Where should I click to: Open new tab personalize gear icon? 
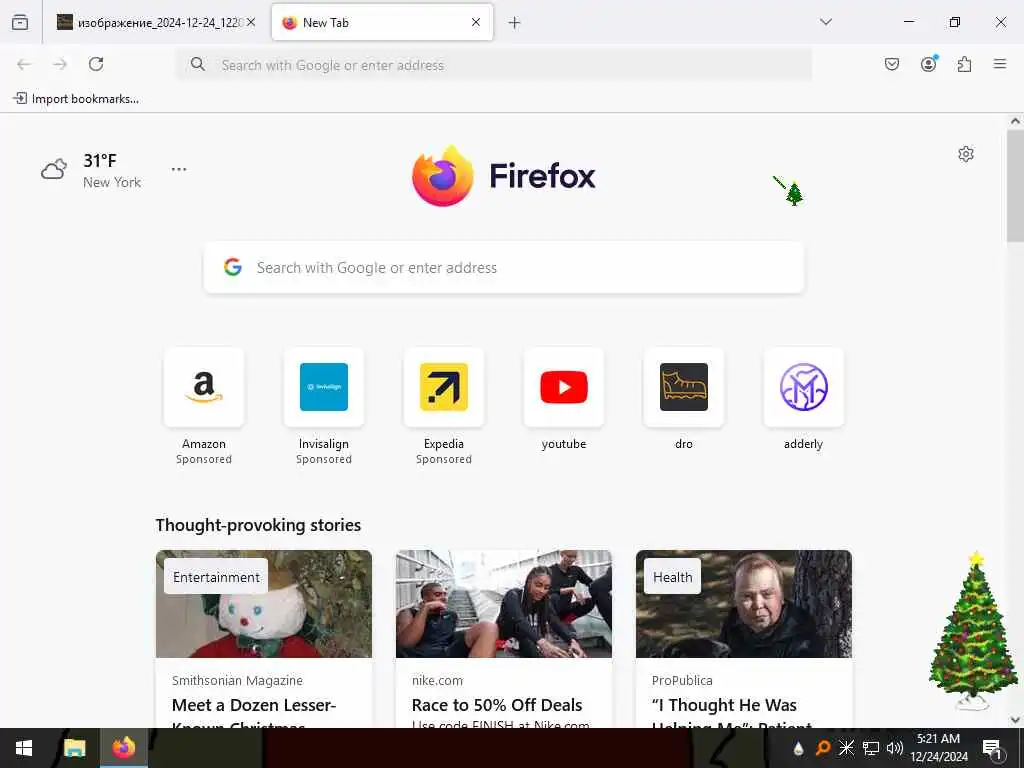[966, 154]
